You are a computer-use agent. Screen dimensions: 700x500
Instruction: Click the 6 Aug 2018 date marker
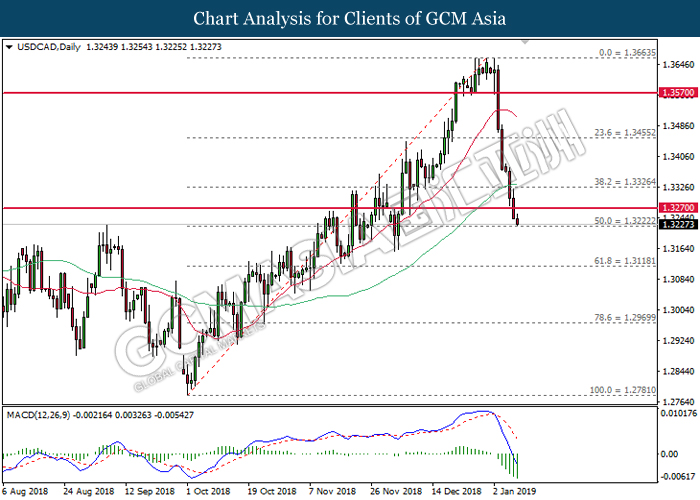pyautogui.click(x=27, y=492)
